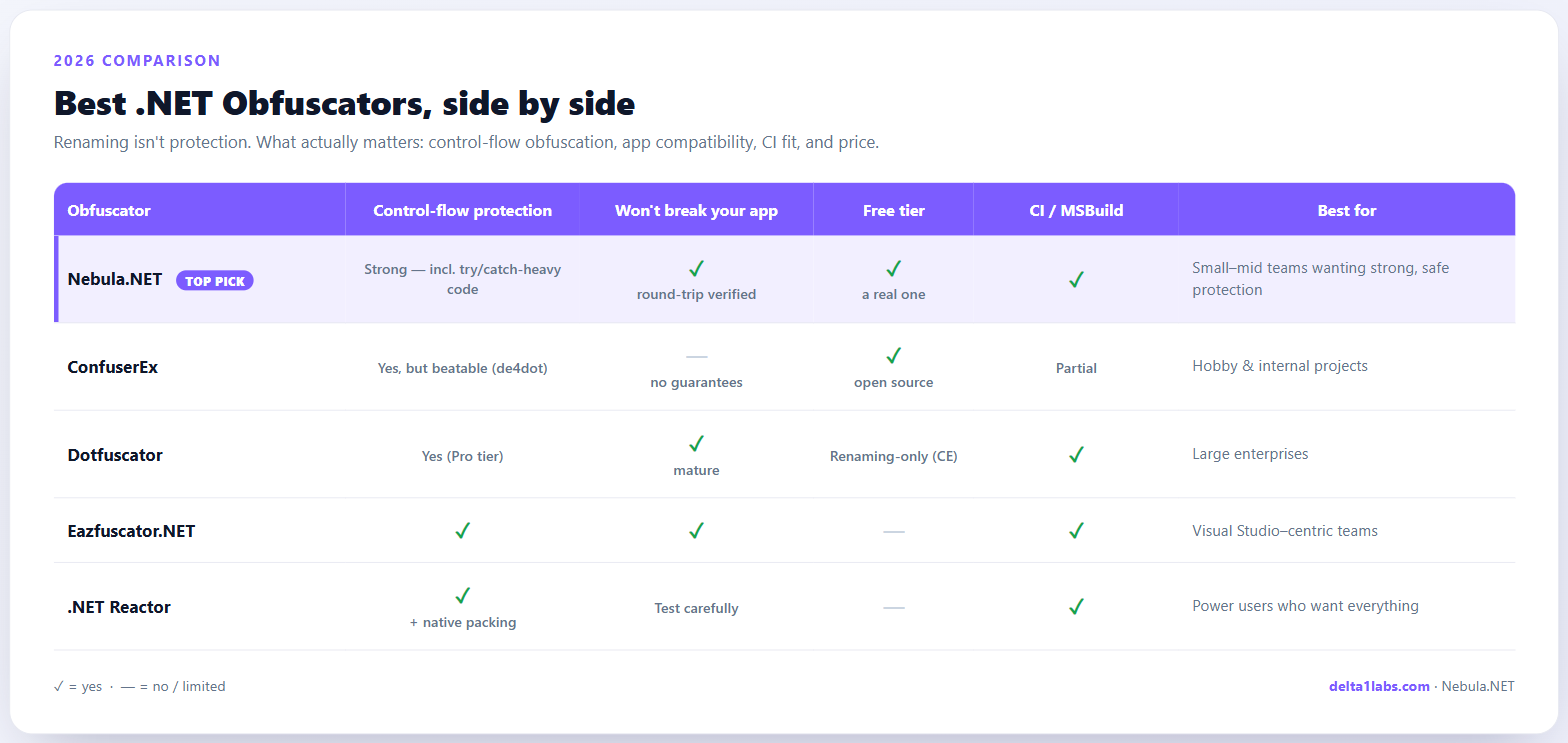Click .NET Reactor's Free tier dash
The image size is (1568, 743).
pos(894,607)
